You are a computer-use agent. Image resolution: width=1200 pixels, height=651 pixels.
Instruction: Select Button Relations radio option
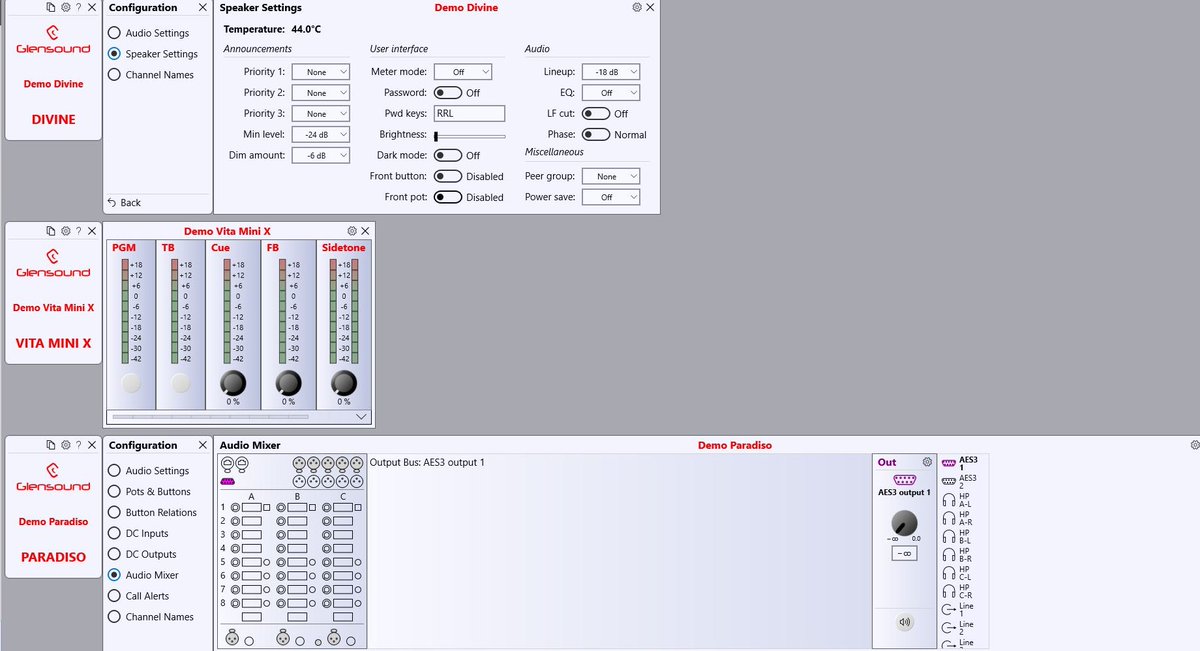coord(153,512)
